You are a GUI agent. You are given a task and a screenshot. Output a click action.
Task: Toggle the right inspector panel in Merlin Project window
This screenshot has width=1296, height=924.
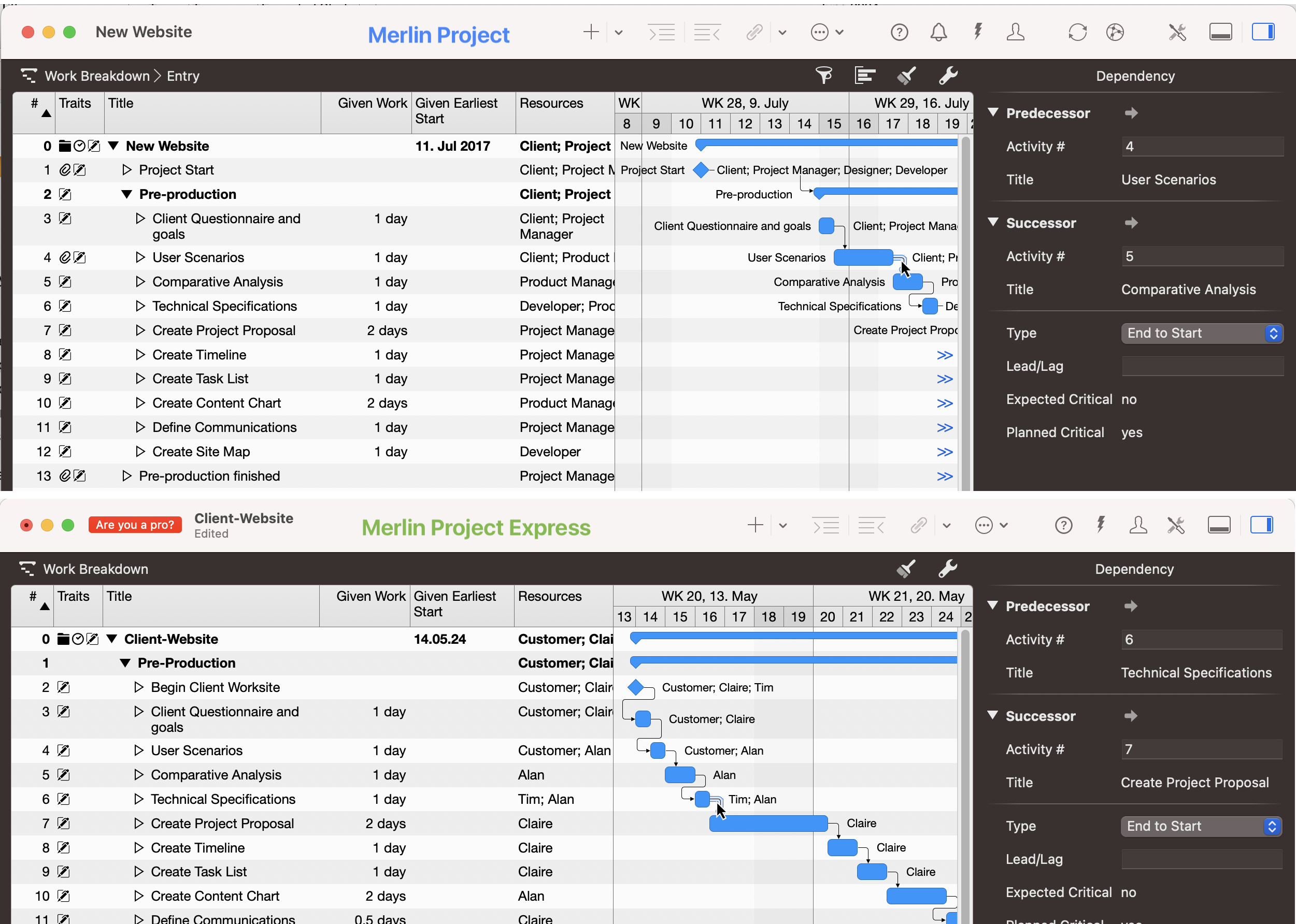[1263, 32]
